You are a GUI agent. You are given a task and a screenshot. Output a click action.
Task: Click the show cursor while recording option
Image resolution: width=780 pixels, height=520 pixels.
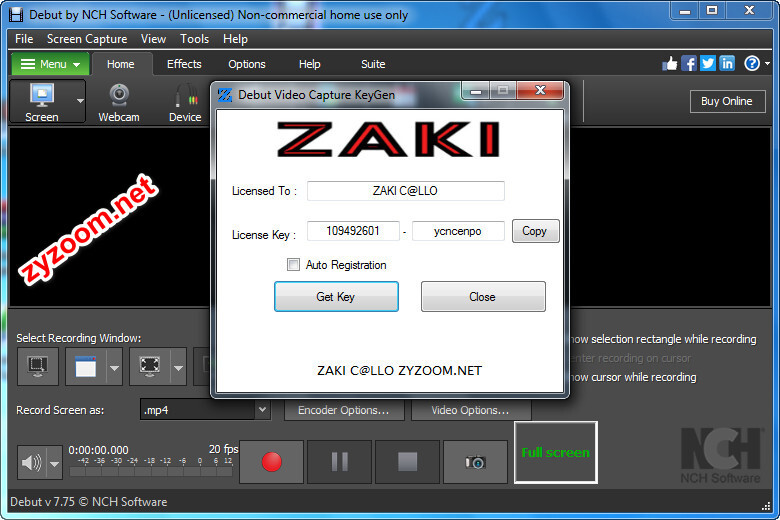click(633, 377)
